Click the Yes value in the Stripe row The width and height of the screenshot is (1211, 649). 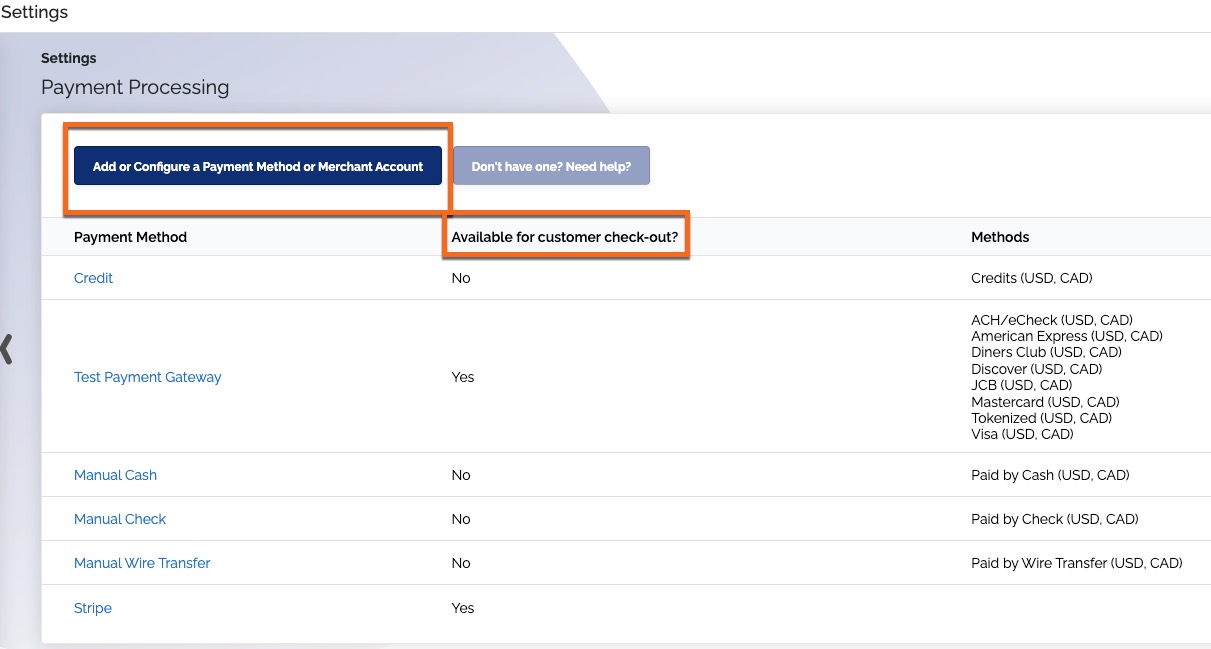coord(463,608)
